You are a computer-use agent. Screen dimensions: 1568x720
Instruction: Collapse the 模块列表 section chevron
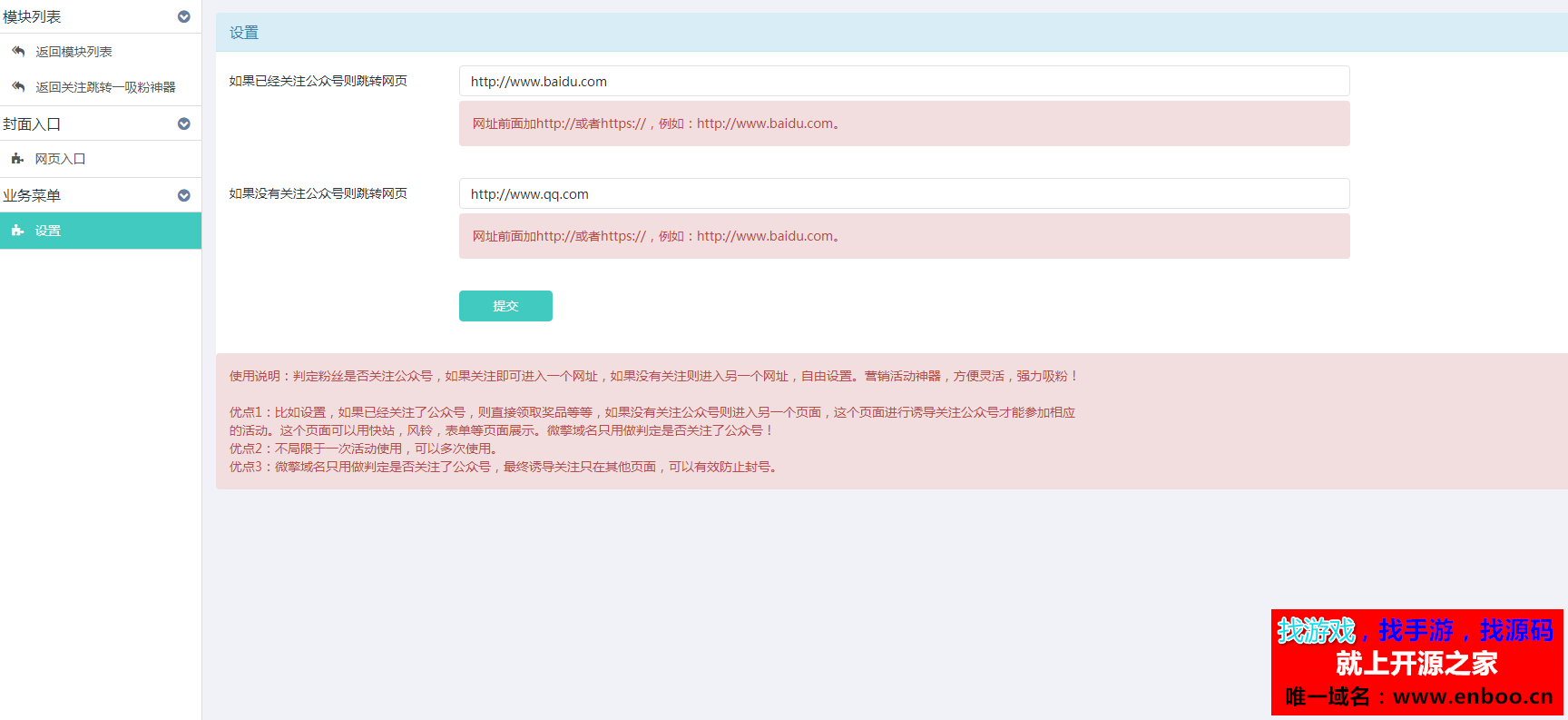[184, 16]
